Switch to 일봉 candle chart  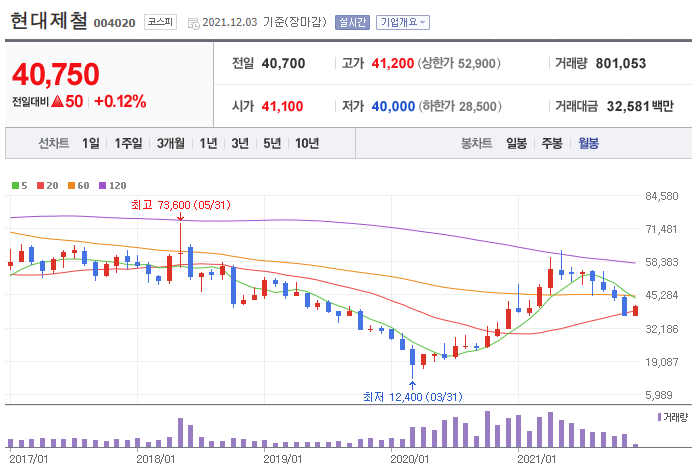pos(516,143)
